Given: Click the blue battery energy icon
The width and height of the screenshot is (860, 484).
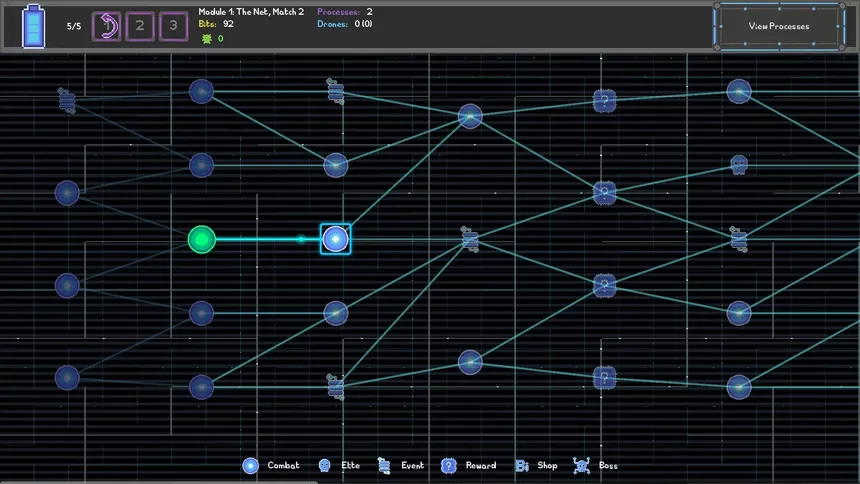Looking at the screenshot, I should click(33, 26).
